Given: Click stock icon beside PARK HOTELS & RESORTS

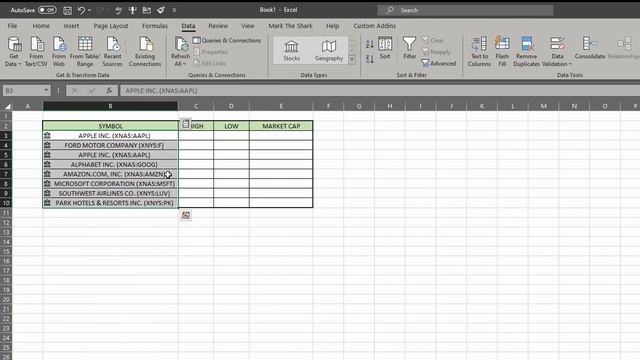Looking at the screenshot, I should [x=47, y=202].
